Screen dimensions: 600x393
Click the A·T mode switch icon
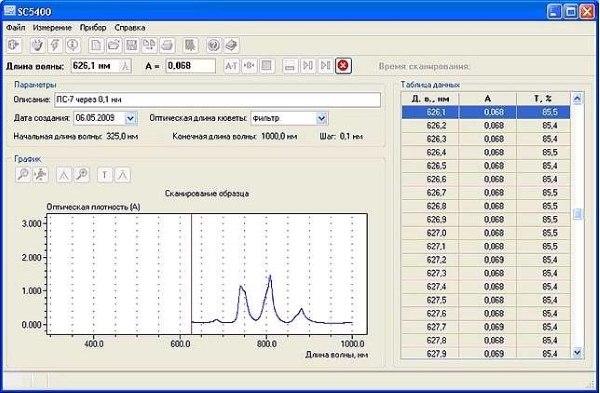pos(231,66)
